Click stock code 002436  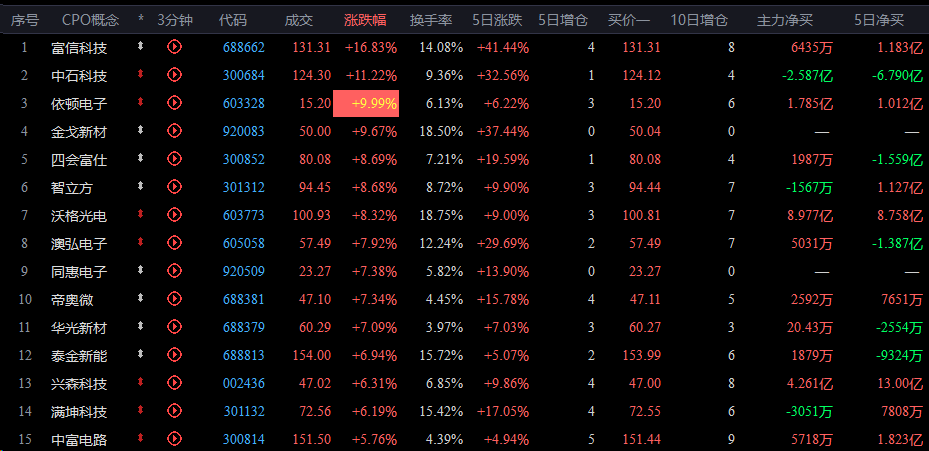click(244, 383)
